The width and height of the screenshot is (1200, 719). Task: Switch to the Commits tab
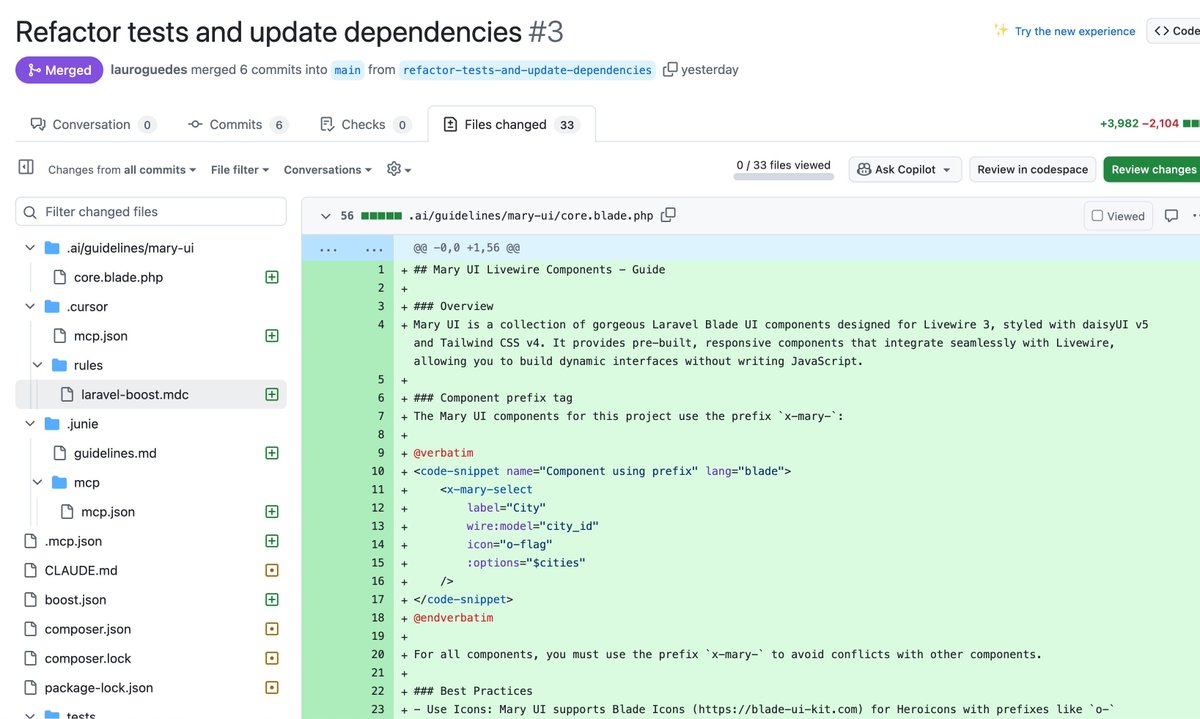238,125
